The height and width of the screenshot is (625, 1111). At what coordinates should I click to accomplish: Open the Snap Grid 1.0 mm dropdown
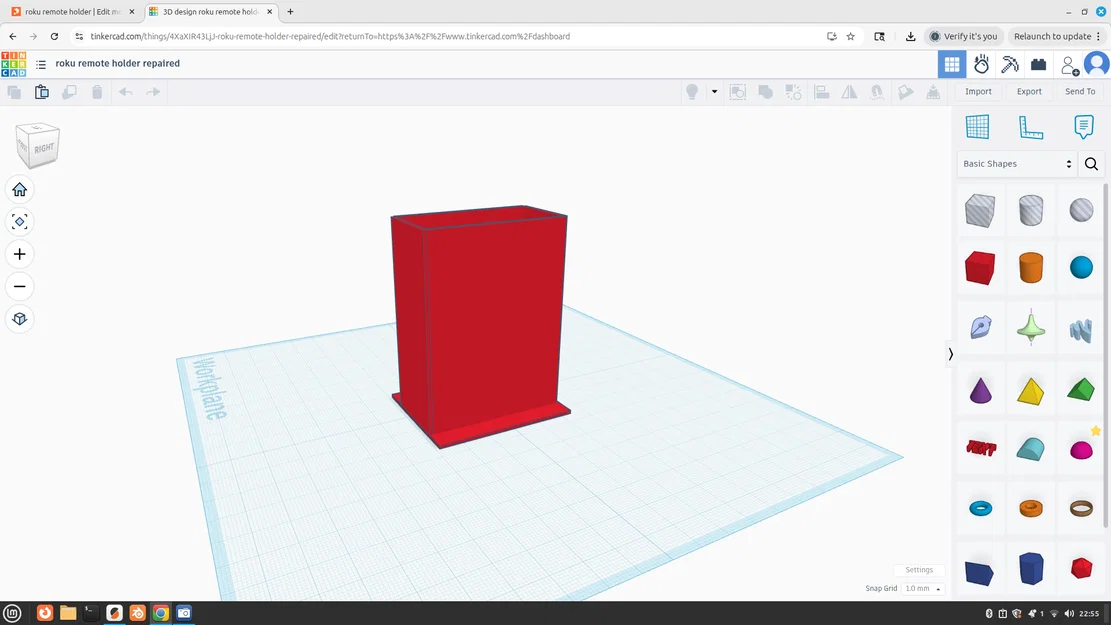point(923,588)
